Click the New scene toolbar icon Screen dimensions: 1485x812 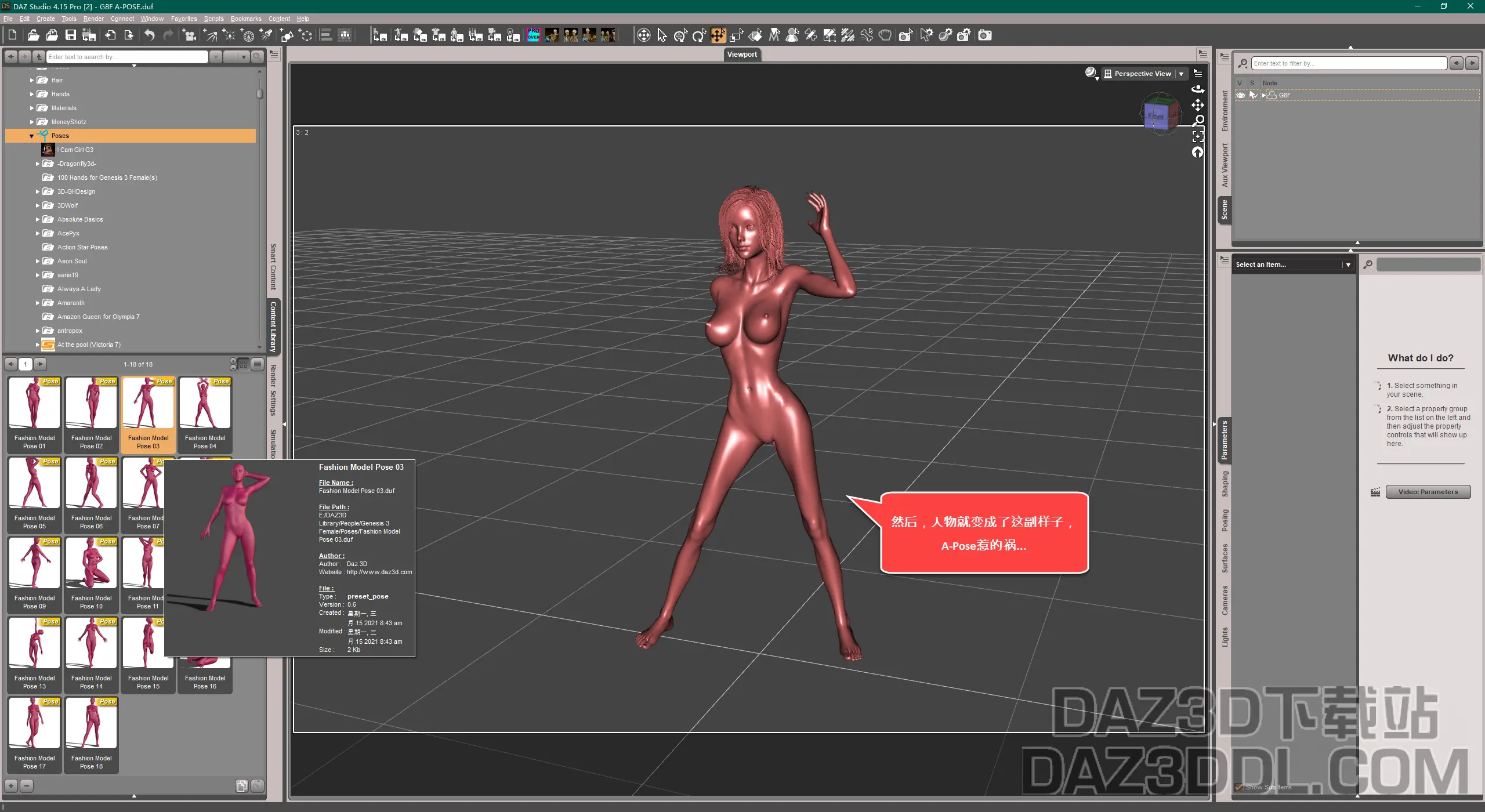12,35
